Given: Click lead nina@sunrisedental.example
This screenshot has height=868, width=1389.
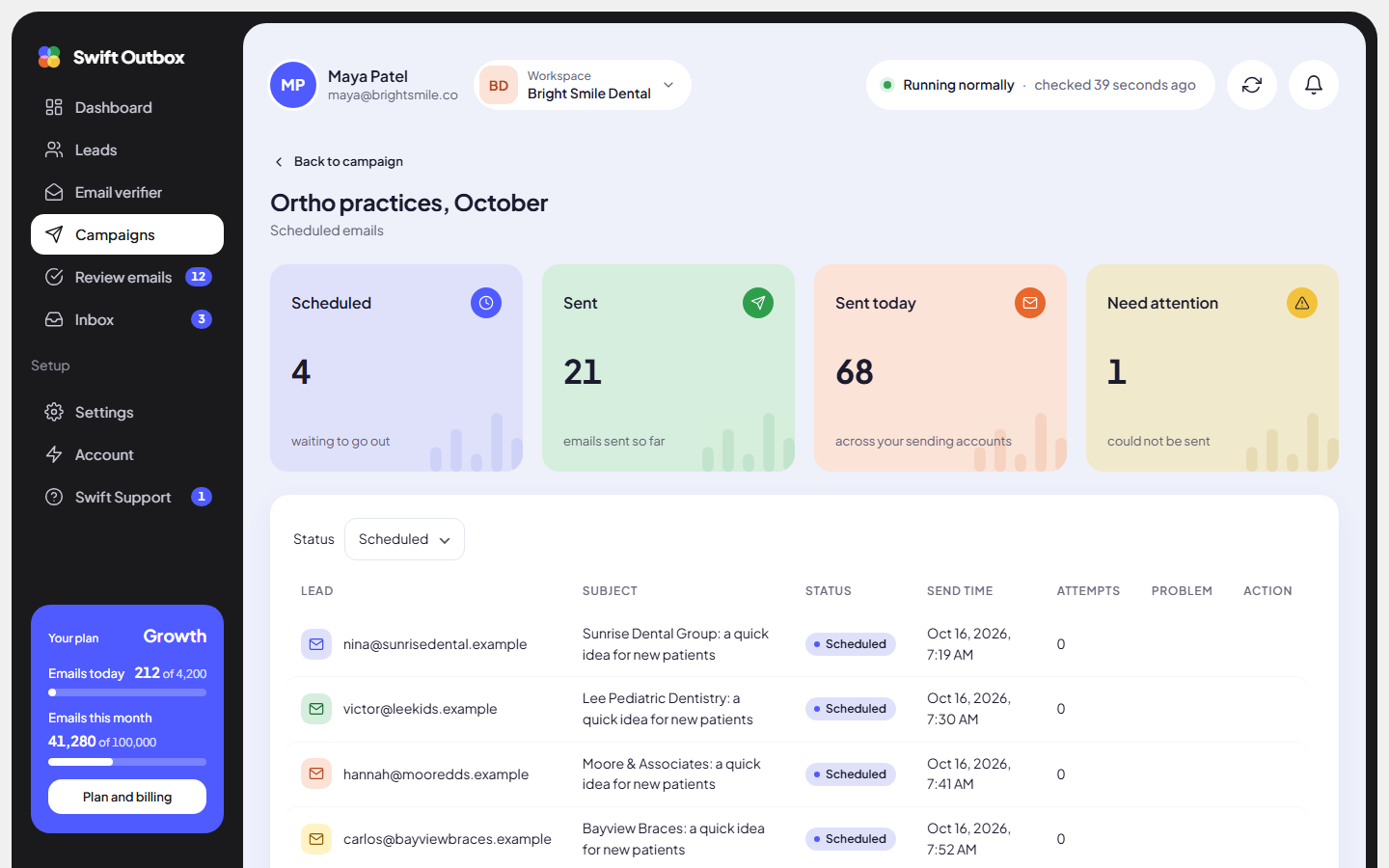Looking at the screenshot, I should (435, 644).
